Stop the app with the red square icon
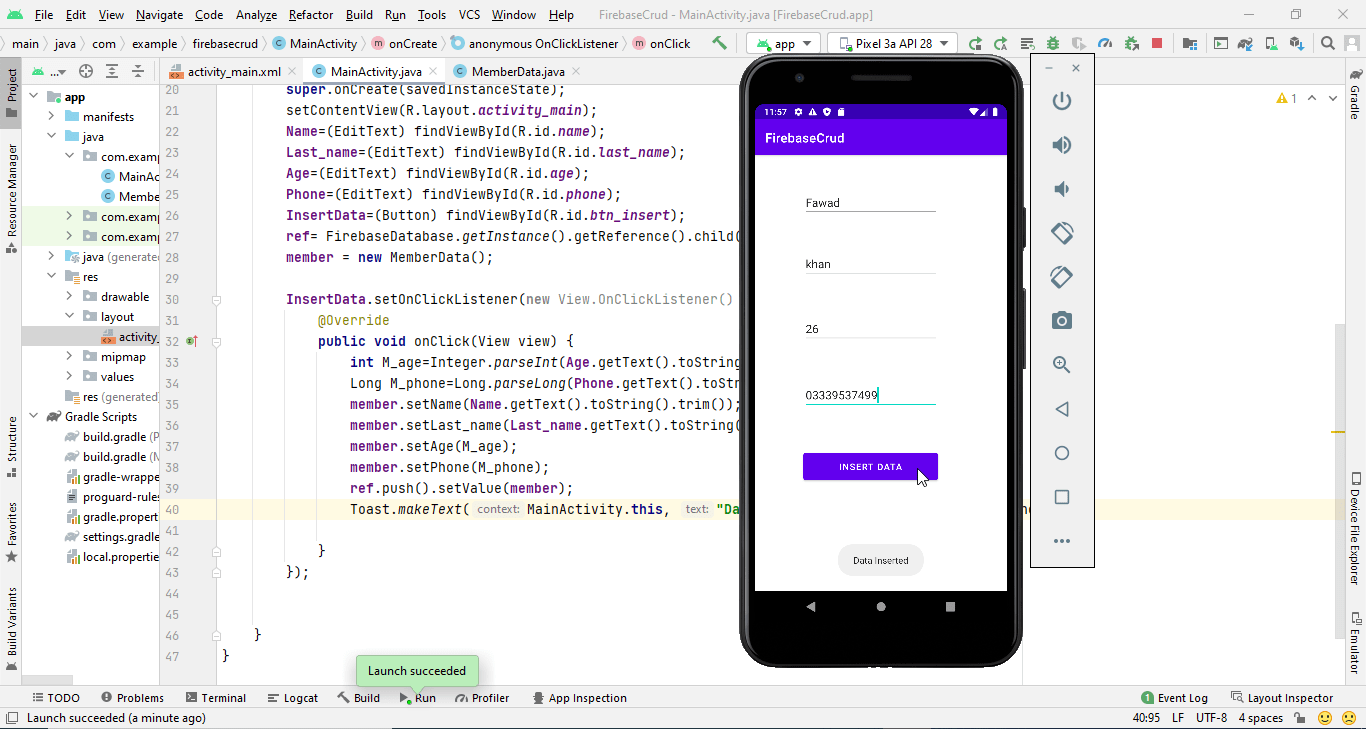This screenshot has height=729, width=1366. (x=1157, y=42)
